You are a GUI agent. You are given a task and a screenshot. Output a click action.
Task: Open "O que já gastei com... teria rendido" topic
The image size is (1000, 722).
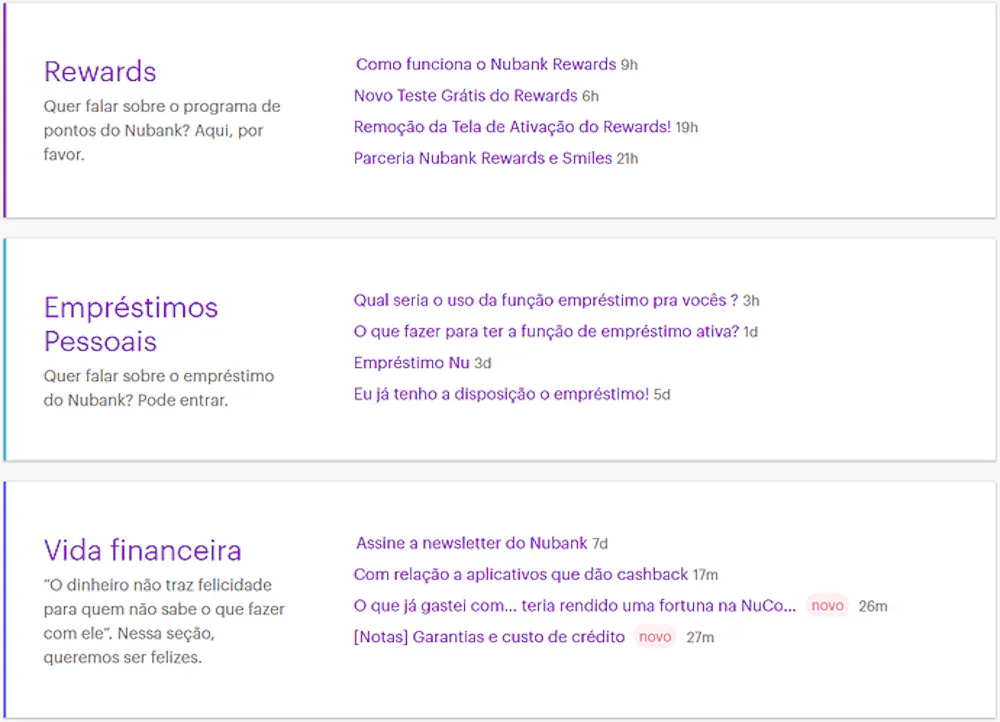tap(575, 606)
